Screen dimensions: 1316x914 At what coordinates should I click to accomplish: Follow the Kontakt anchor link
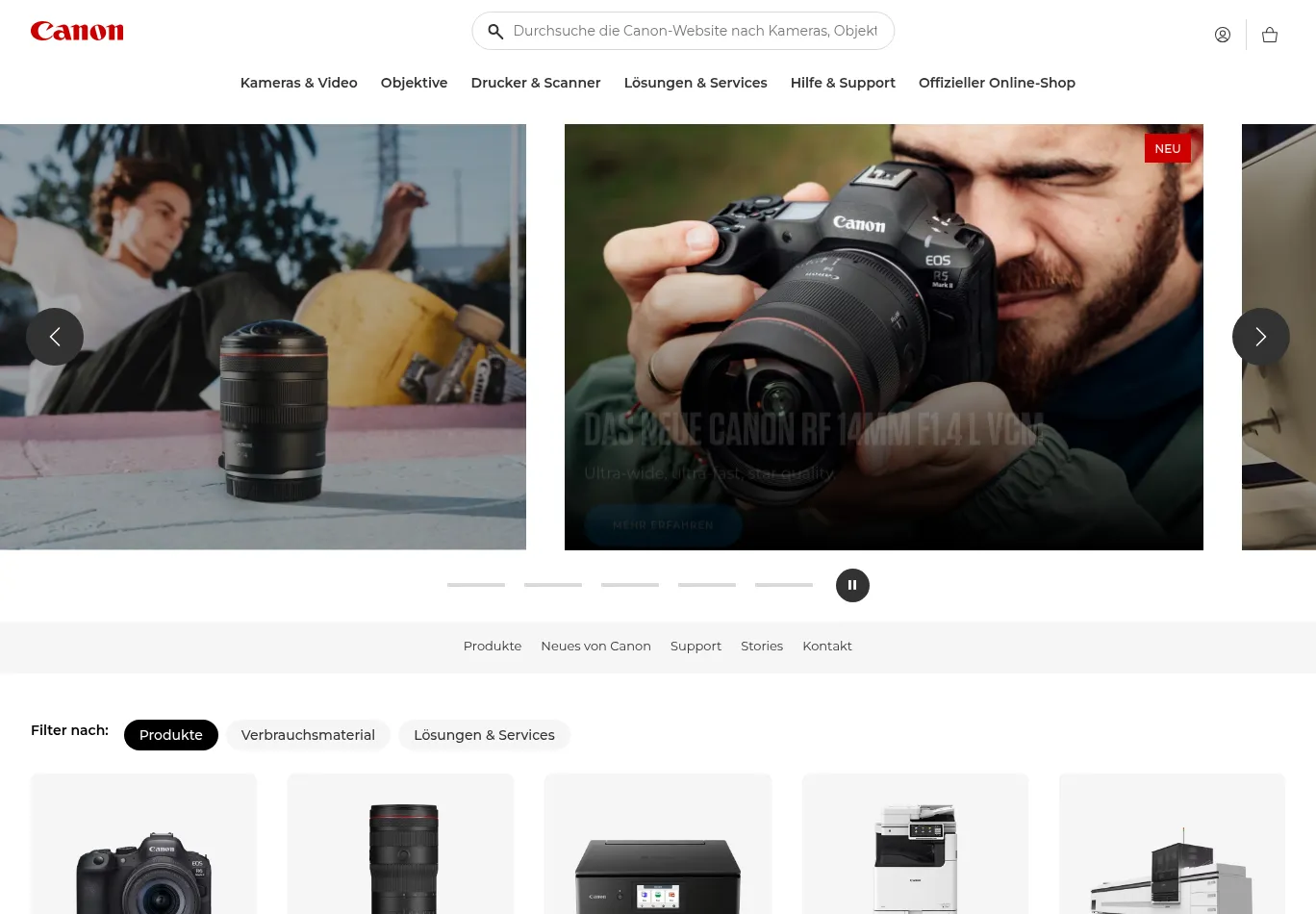[x=827, y=647]
